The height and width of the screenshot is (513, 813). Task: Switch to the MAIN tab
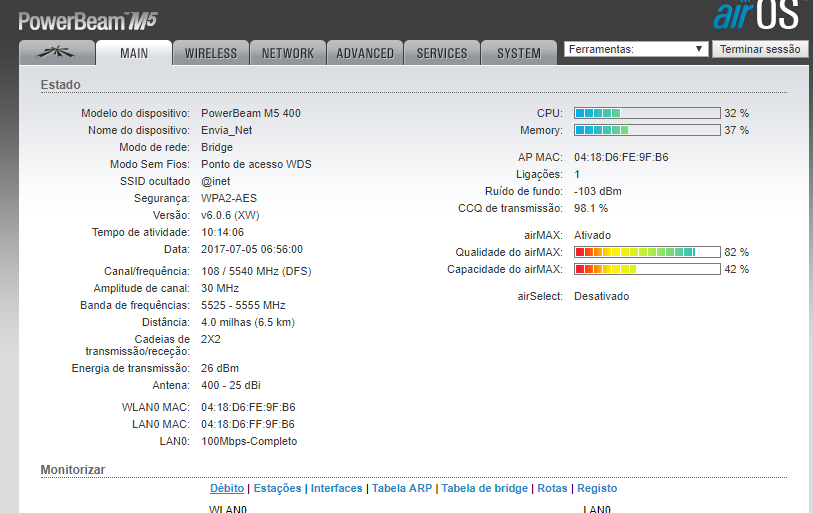134,53
